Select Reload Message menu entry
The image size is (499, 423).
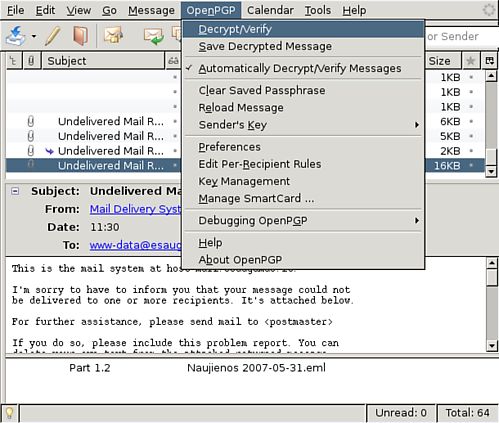pyautogui.click(x=303, y=108)
